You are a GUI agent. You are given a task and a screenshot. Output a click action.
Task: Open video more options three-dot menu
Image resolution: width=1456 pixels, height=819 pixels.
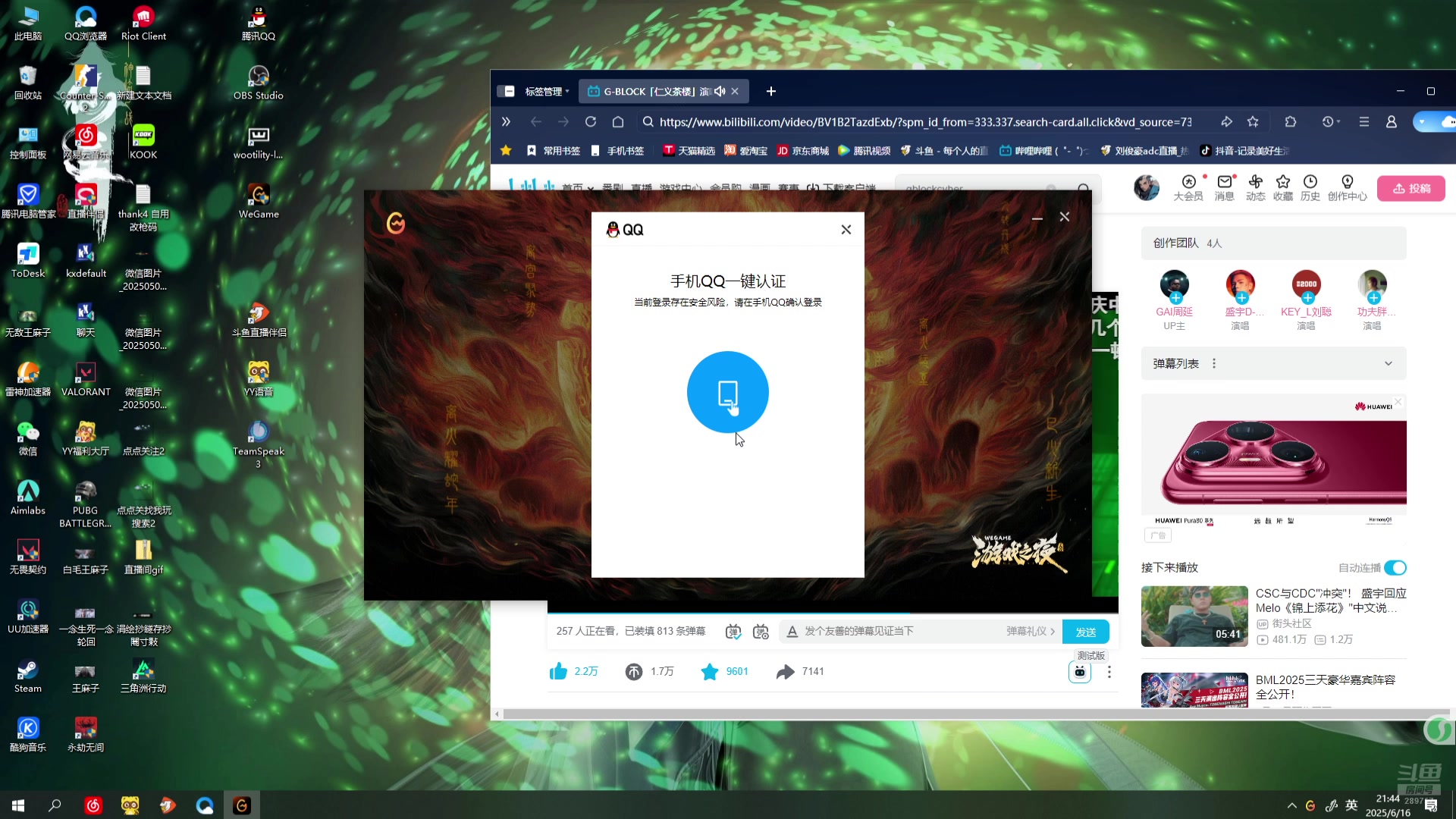point(1109,672)
